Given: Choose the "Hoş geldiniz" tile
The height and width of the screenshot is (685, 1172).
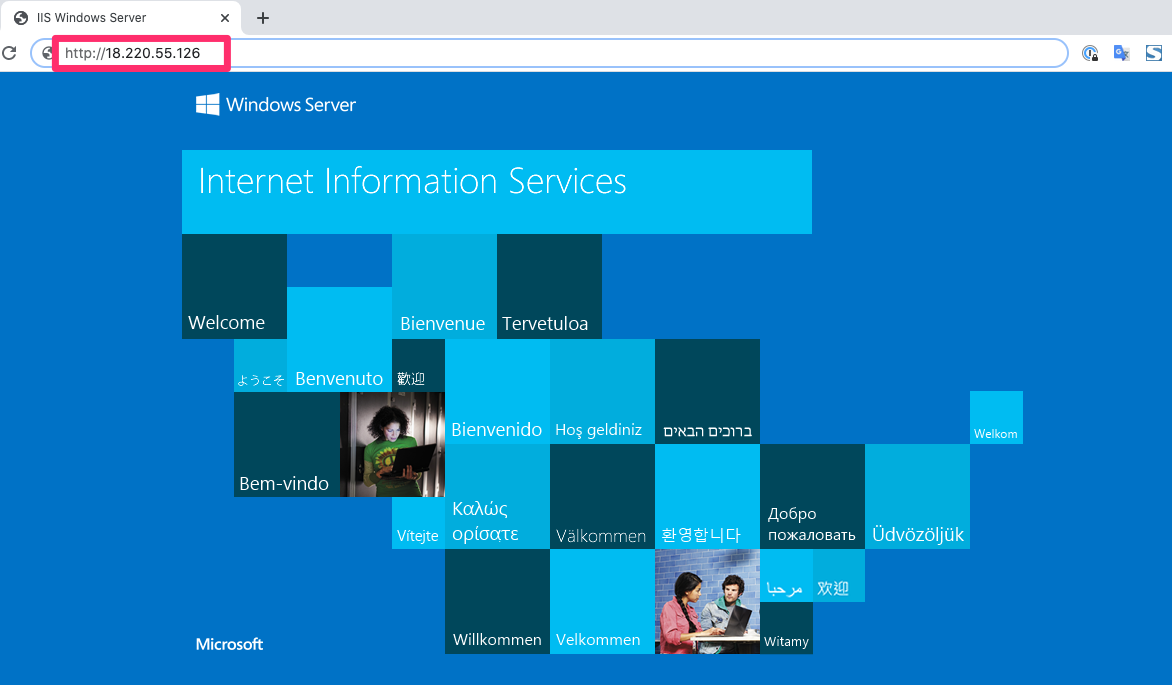Looking at the screenshot, I should coord(602,392).
